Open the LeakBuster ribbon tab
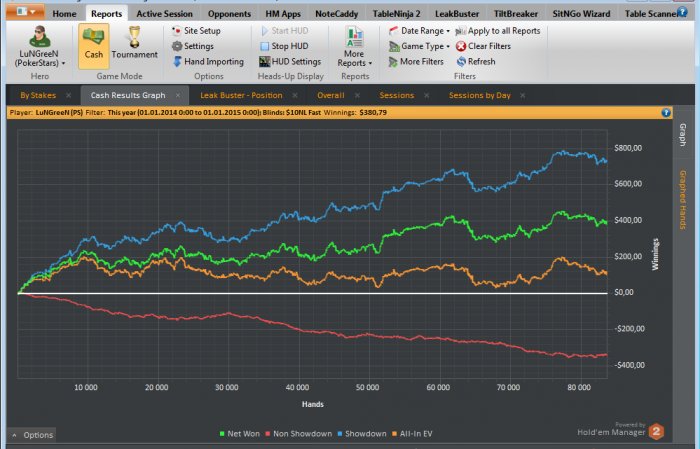The height and width of the screenshot is (449, 700). pyautogui.click(x=457, y=14)
